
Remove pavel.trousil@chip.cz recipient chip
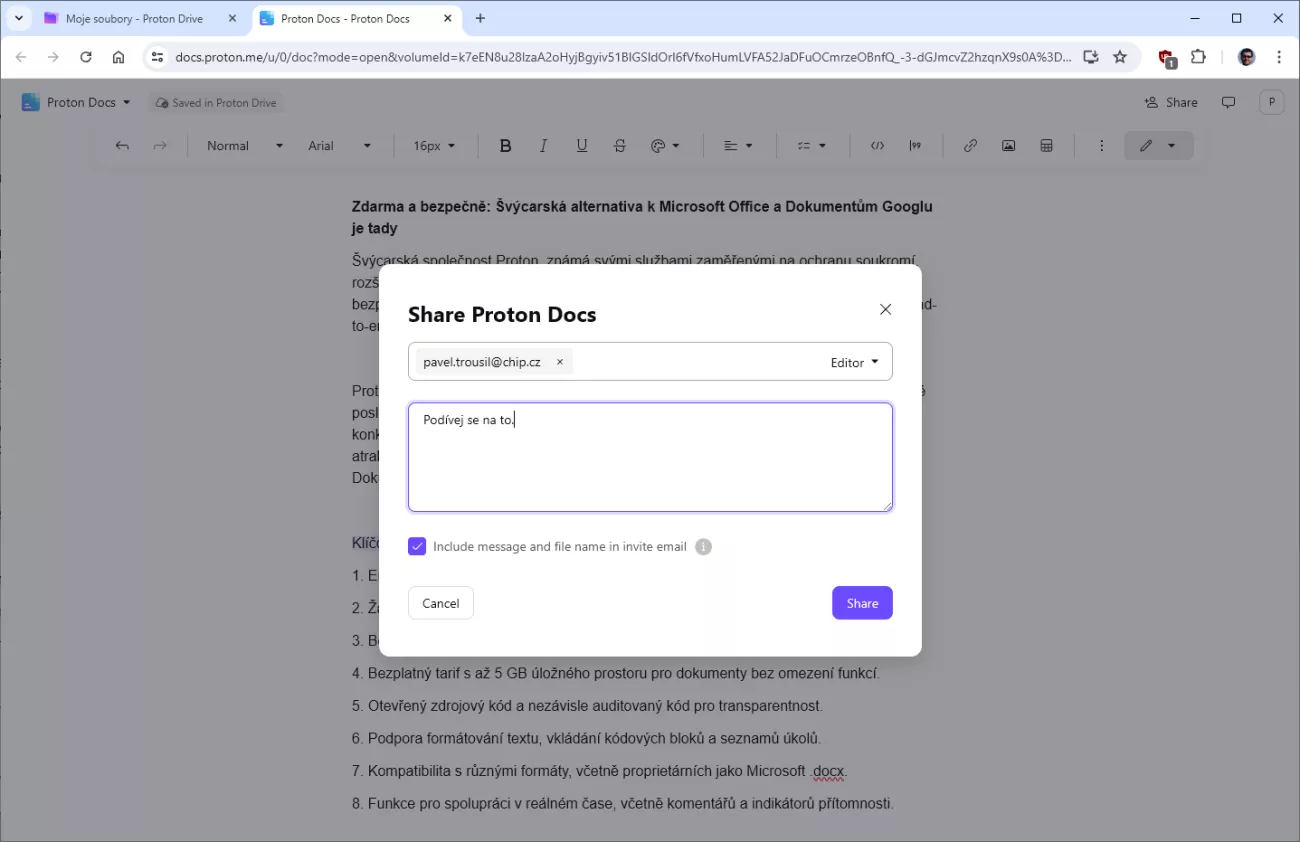(560, 362)
